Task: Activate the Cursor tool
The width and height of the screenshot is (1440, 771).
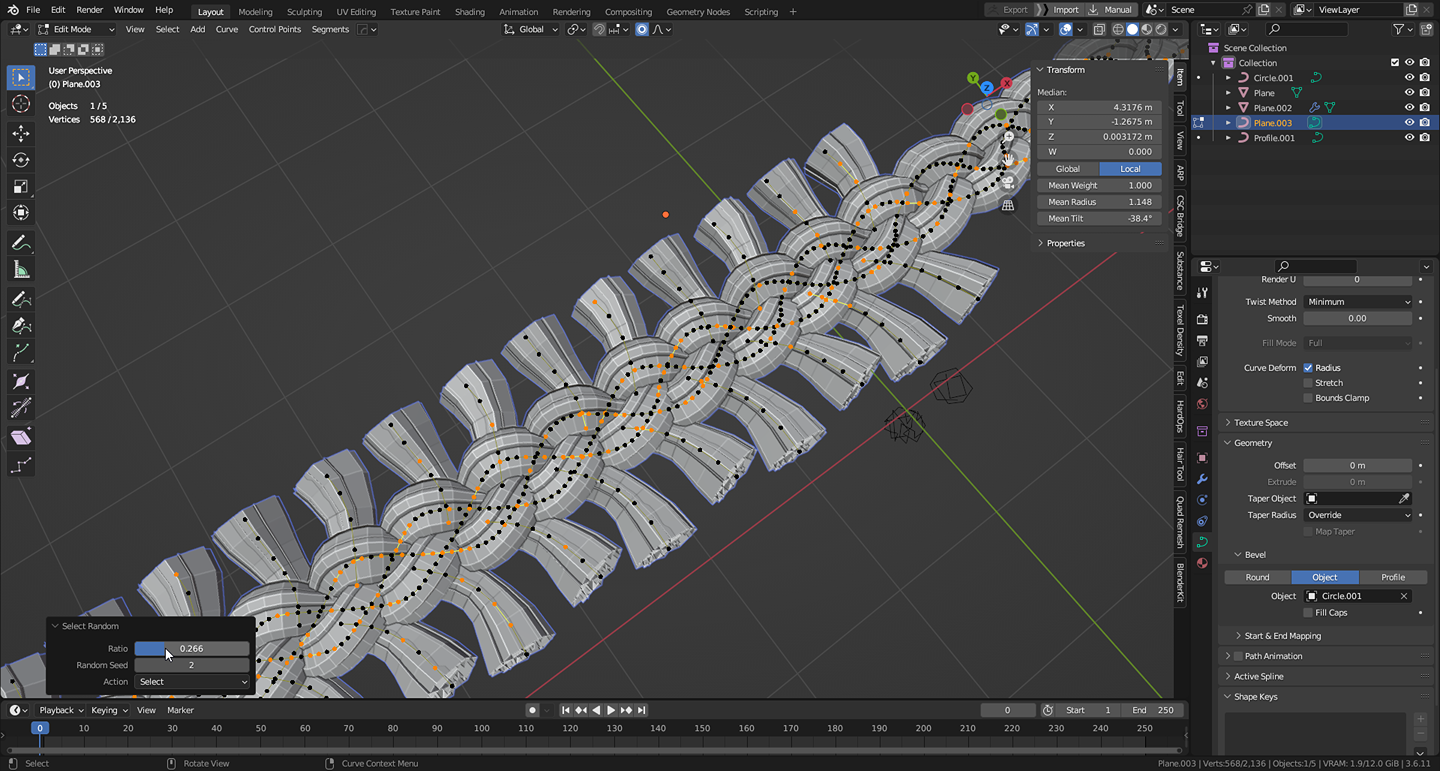Action: [x=21, y=105]
